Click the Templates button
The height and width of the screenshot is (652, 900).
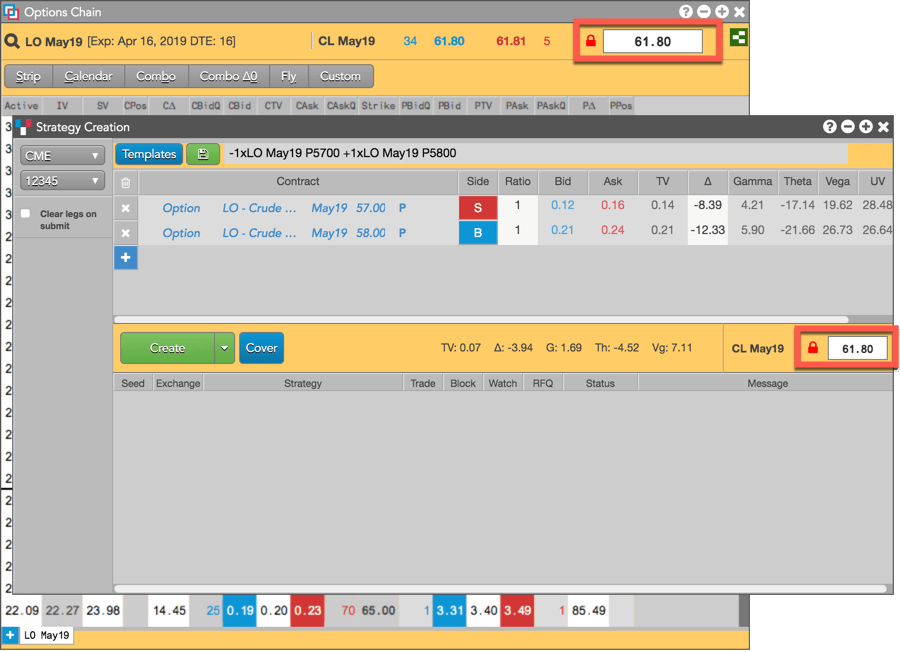[149, 154]
